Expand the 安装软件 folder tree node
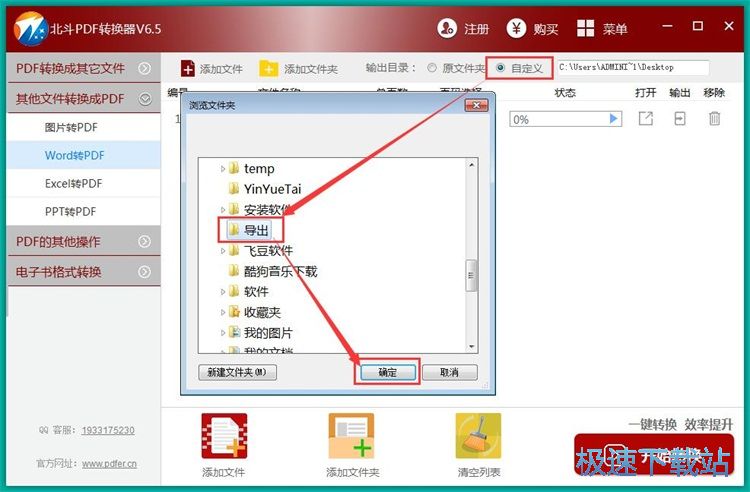This screenshot has width=750, height=492. [x=222, y=209]
